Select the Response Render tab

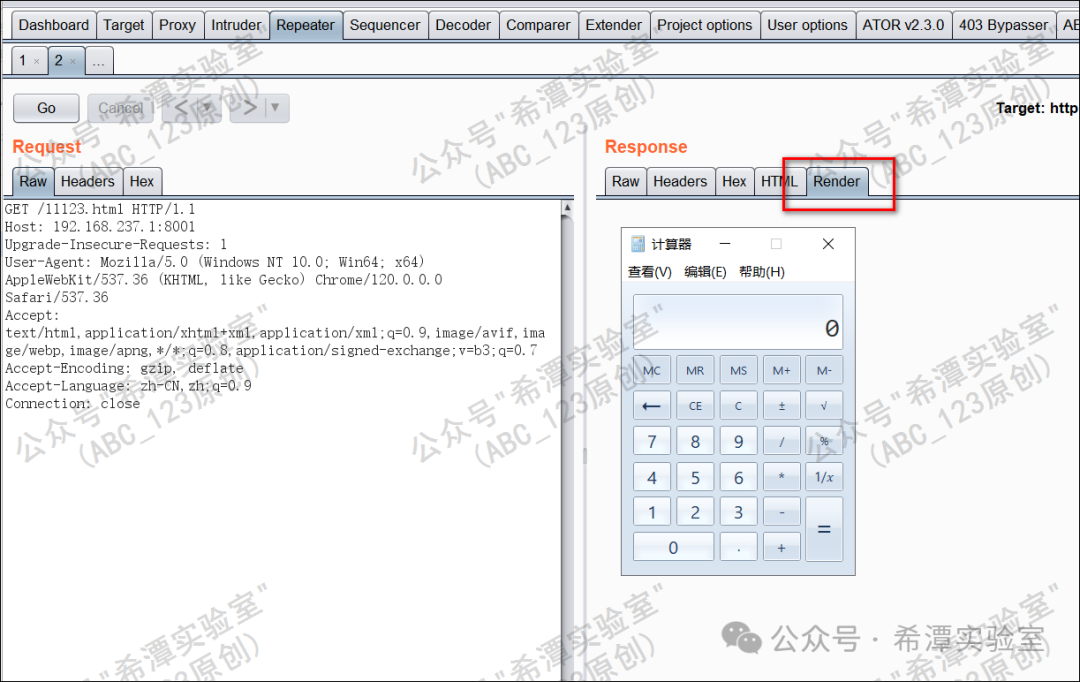(836, 182)
